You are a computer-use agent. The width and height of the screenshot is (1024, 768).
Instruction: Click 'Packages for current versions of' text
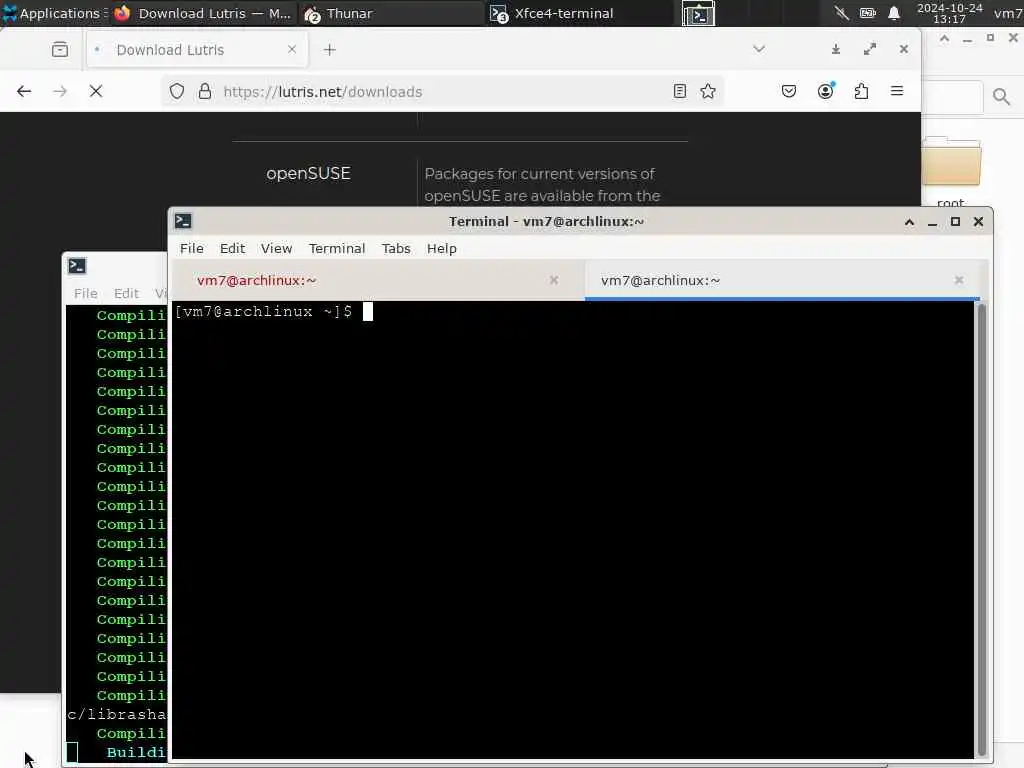(x=539, y=174)
